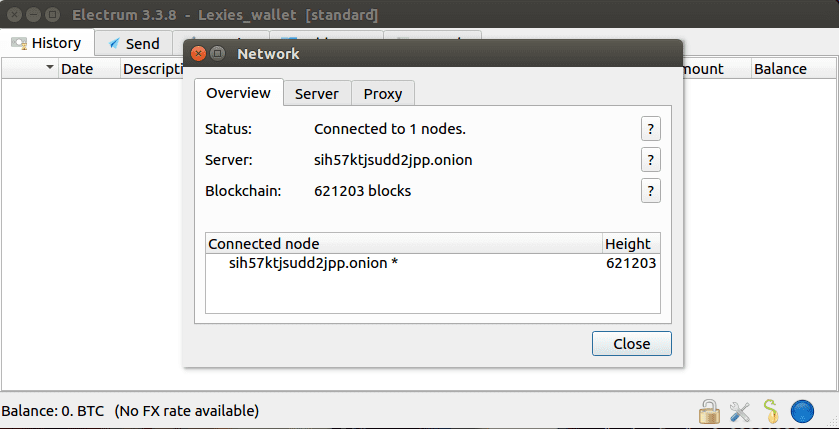
Task: Click the help button next to Server
Action: click(651, 160)
